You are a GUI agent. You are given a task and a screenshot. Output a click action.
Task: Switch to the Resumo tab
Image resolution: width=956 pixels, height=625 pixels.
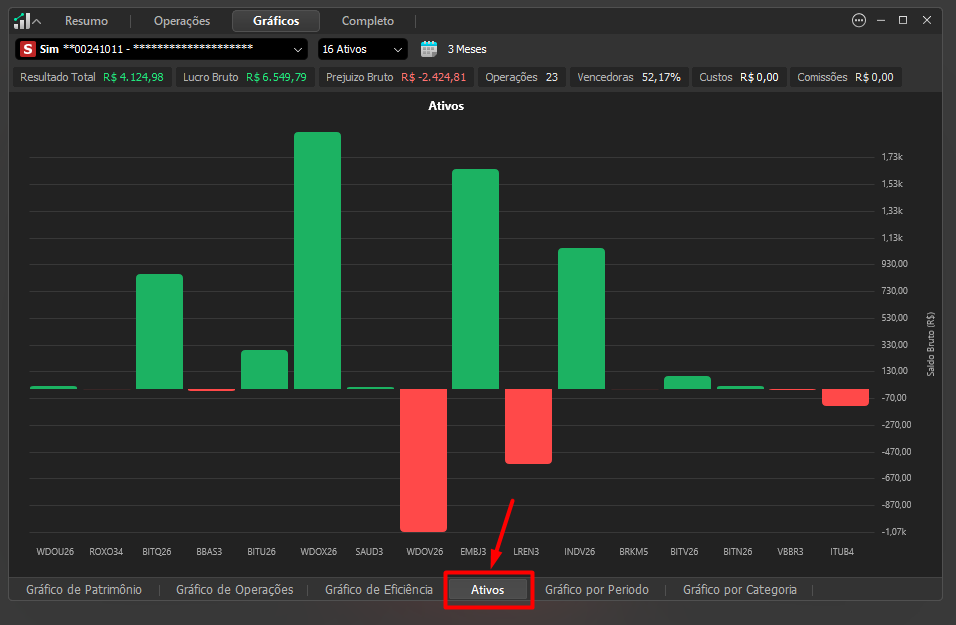[87, 21]
